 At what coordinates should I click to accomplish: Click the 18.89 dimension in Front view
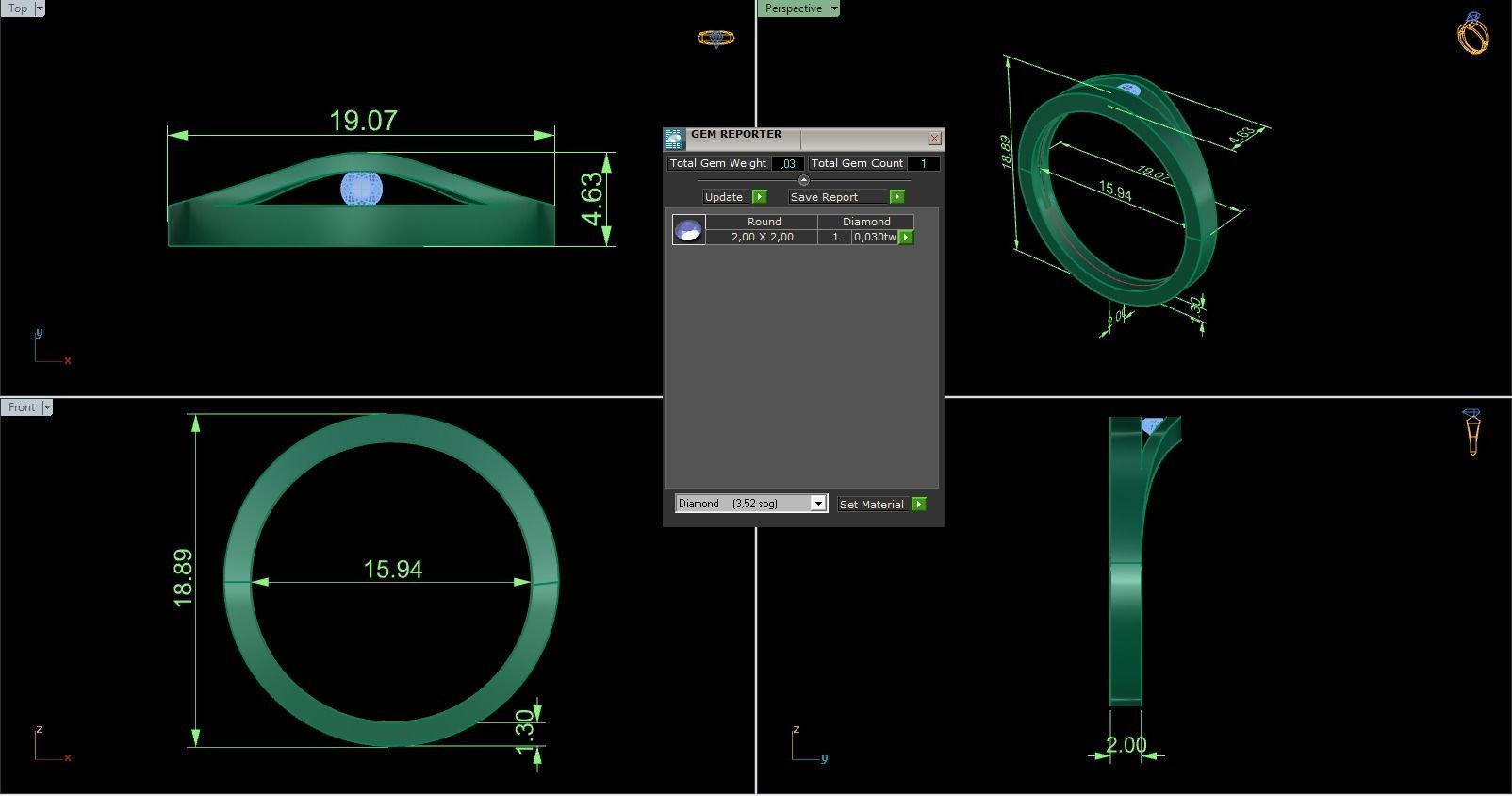pos(183,578)
